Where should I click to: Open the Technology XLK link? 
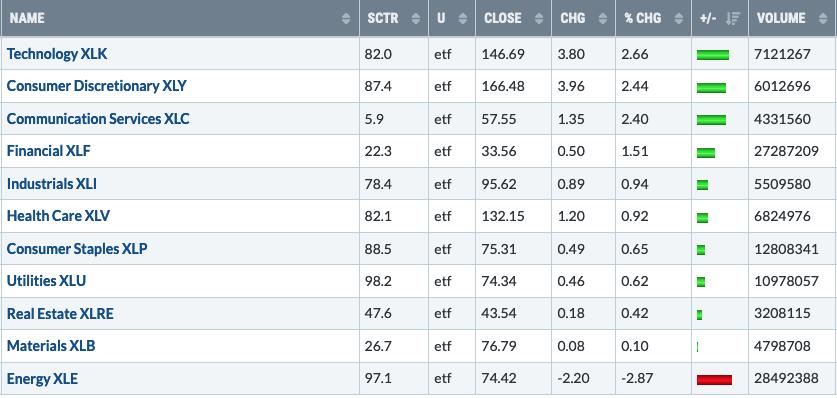[x=57, y=54]
